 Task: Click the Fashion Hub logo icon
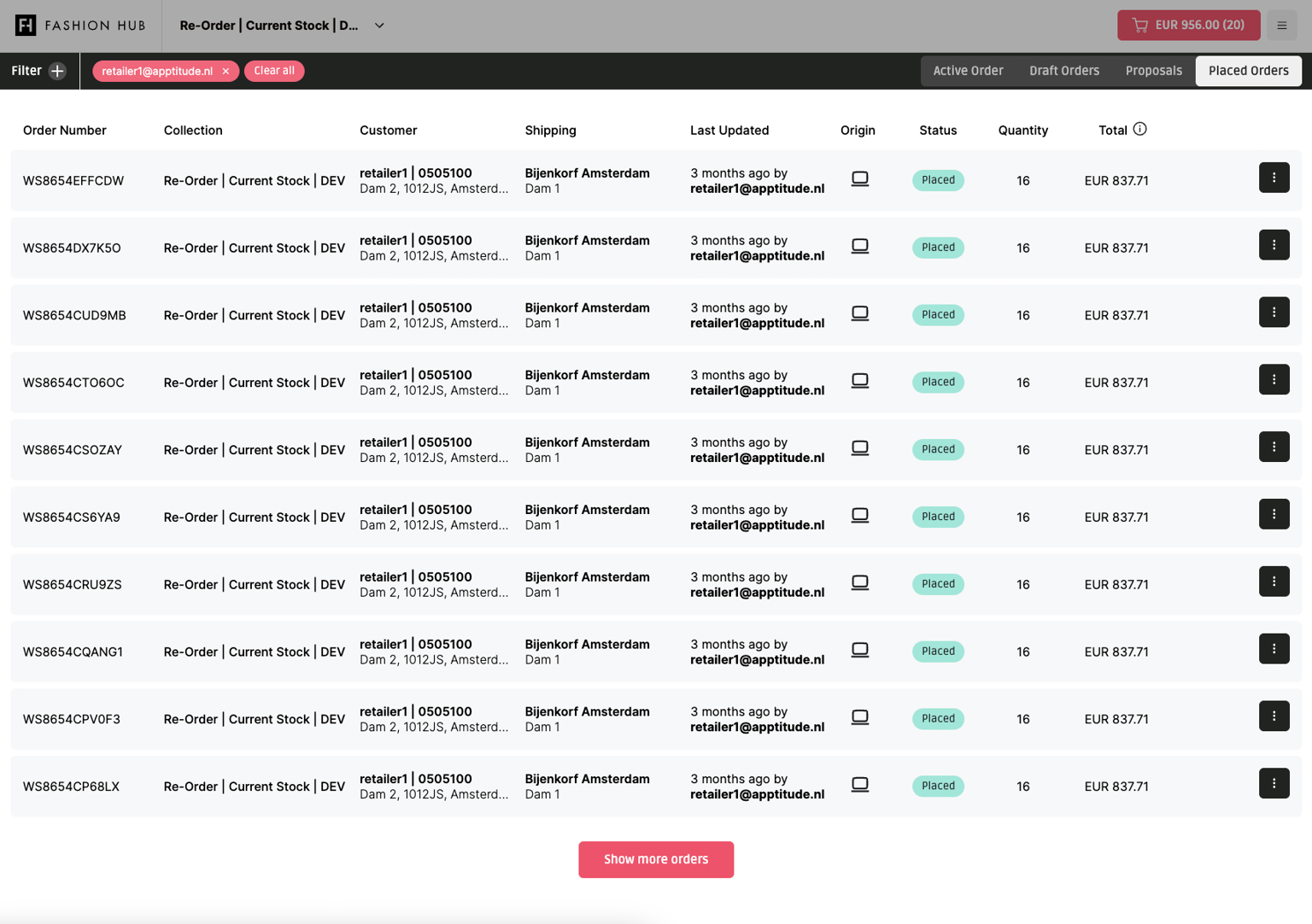(x=26, y=26)
